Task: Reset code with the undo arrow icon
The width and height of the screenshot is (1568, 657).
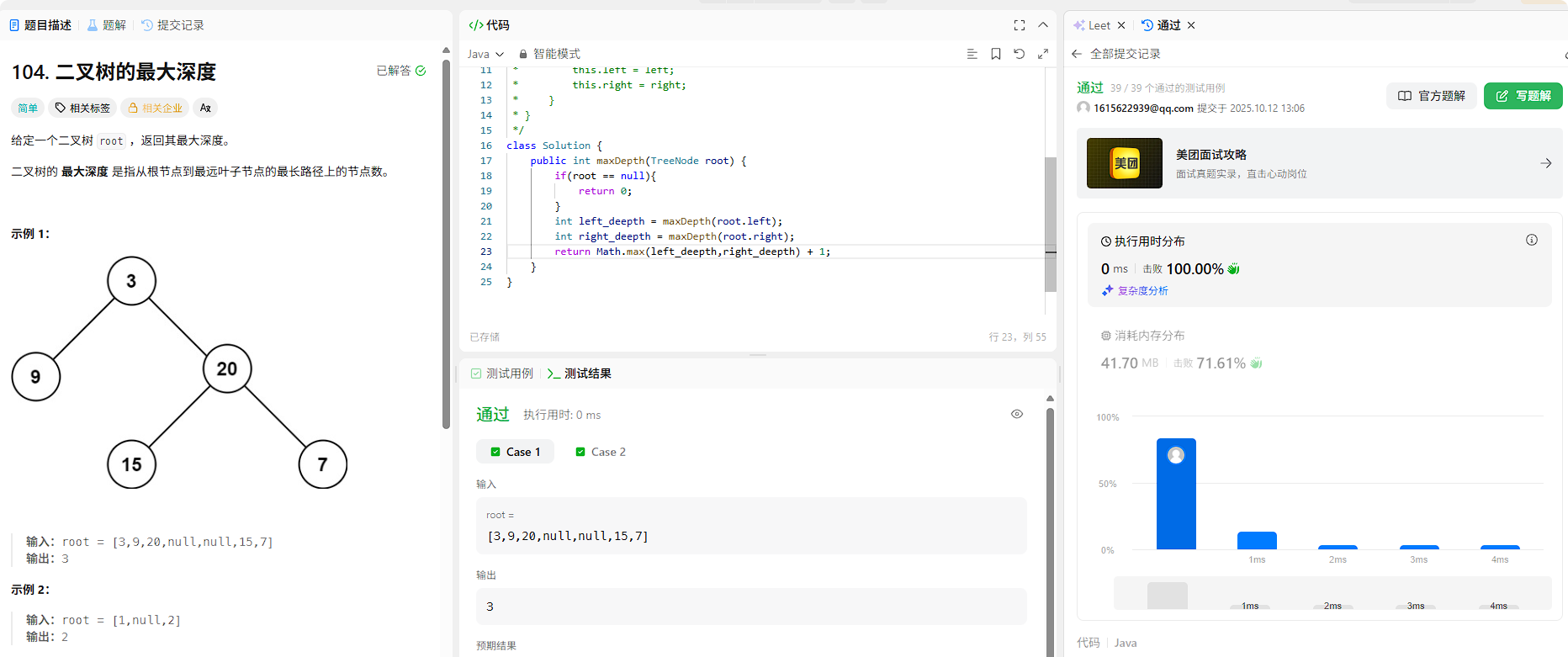Action: tap(1019, 54)
